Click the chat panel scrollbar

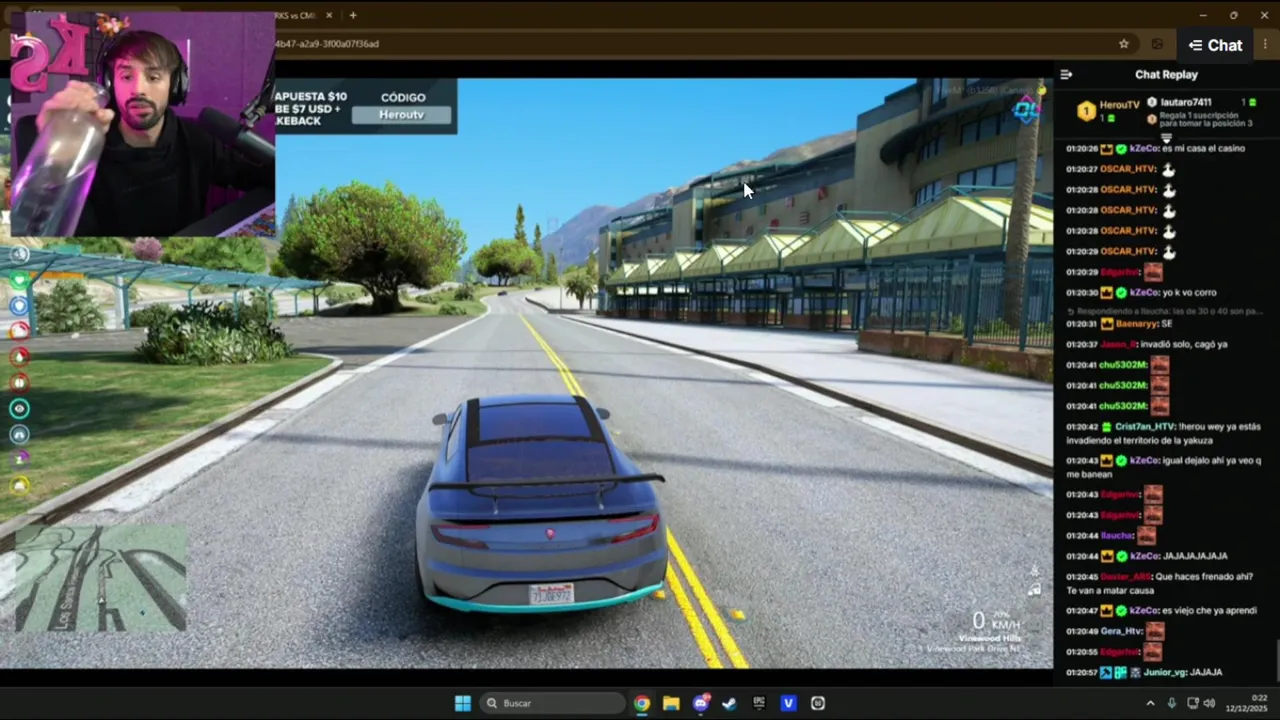point(1276,660)
